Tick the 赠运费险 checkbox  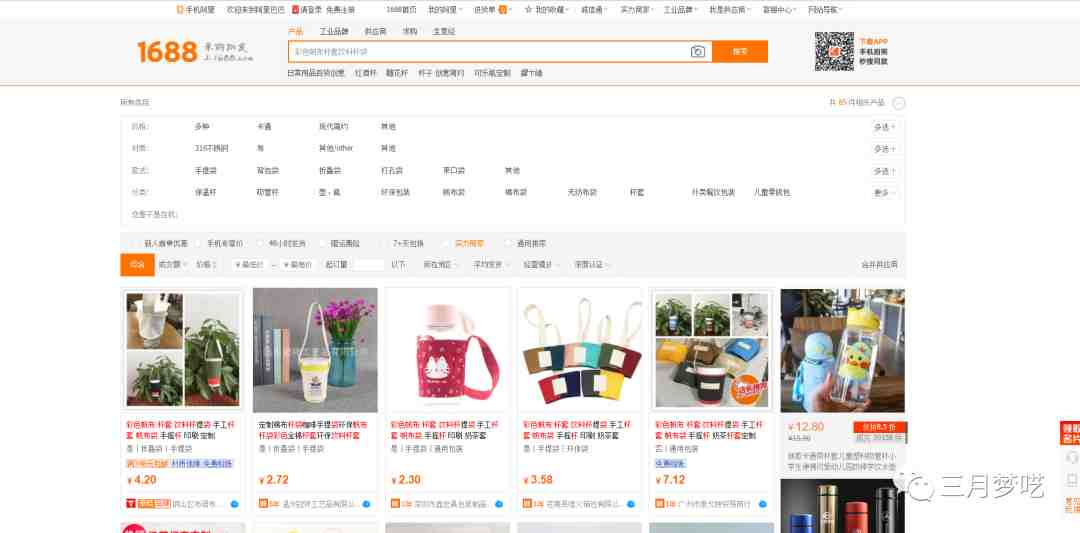pyautogui.click(x=322, y=243)
